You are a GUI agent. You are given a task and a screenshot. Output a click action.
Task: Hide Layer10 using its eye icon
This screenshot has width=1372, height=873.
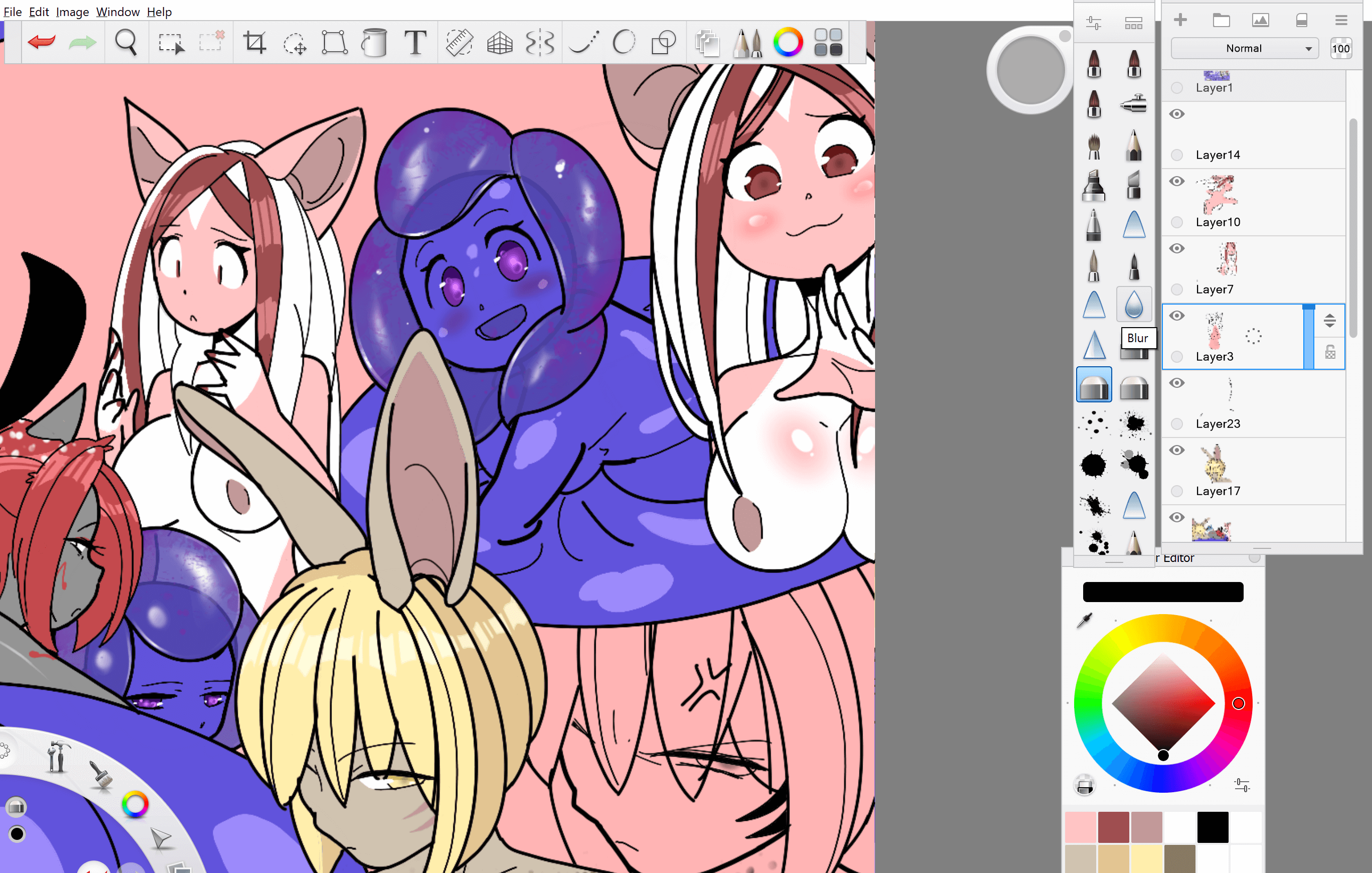[1176, 181]
